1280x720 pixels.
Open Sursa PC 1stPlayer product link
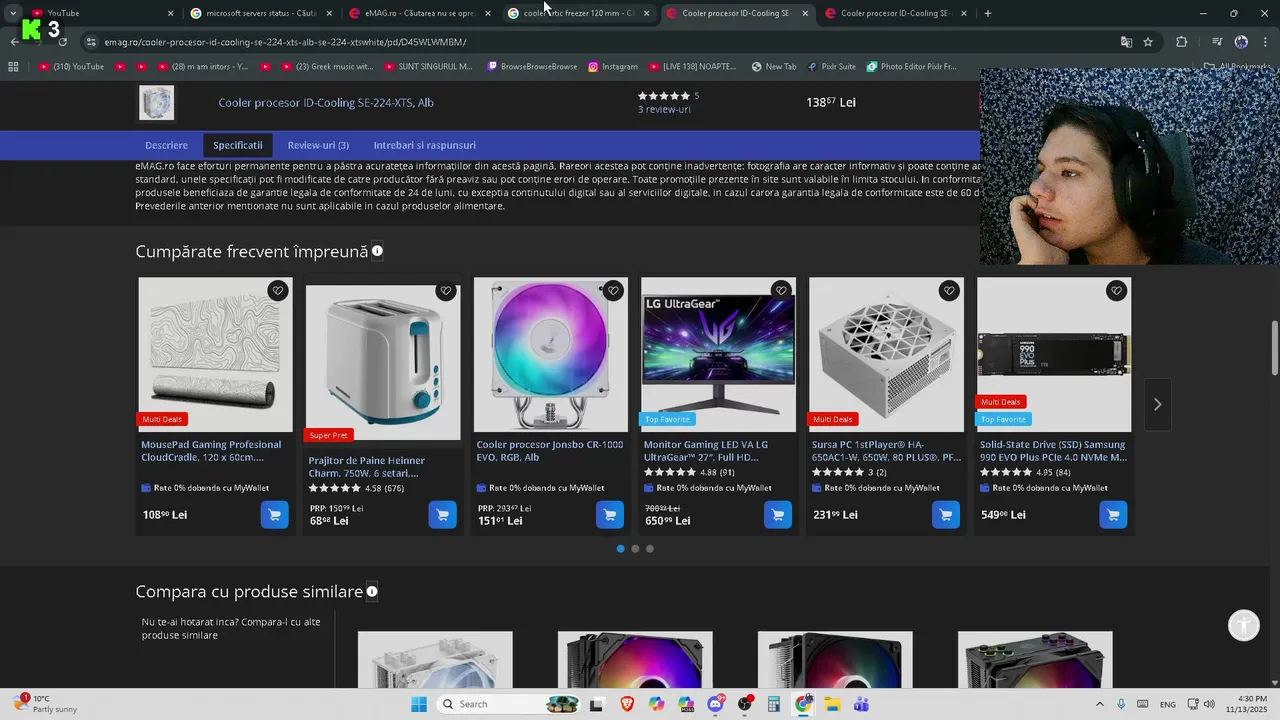(886, 451)
